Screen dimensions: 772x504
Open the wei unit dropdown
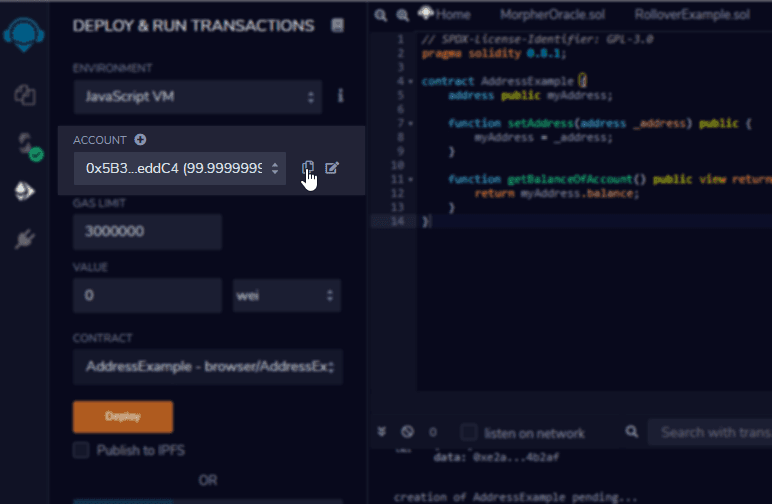(287, 295)
